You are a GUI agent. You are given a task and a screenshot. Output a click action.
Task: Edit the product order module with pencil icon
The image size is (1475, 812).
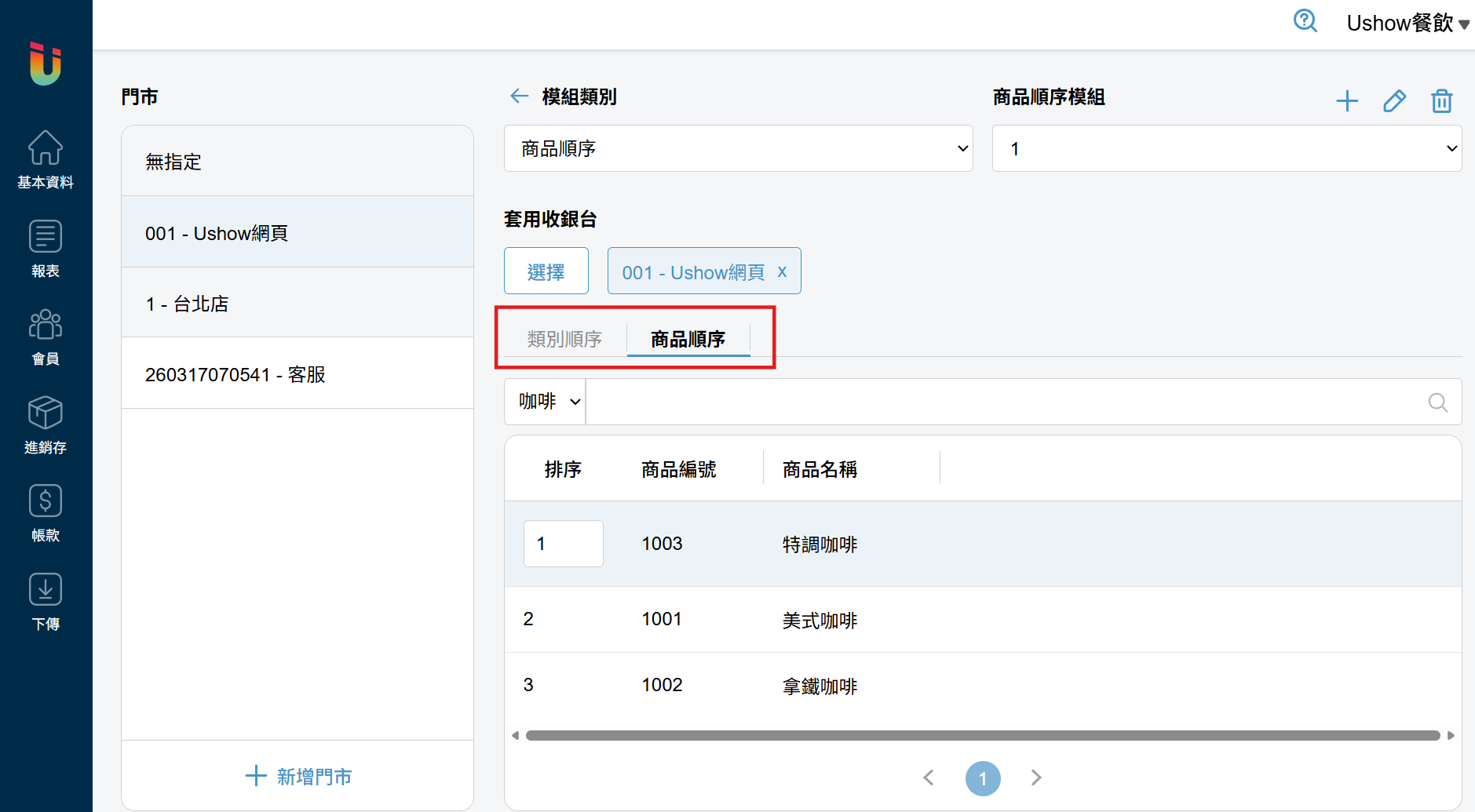point(1394,100)
